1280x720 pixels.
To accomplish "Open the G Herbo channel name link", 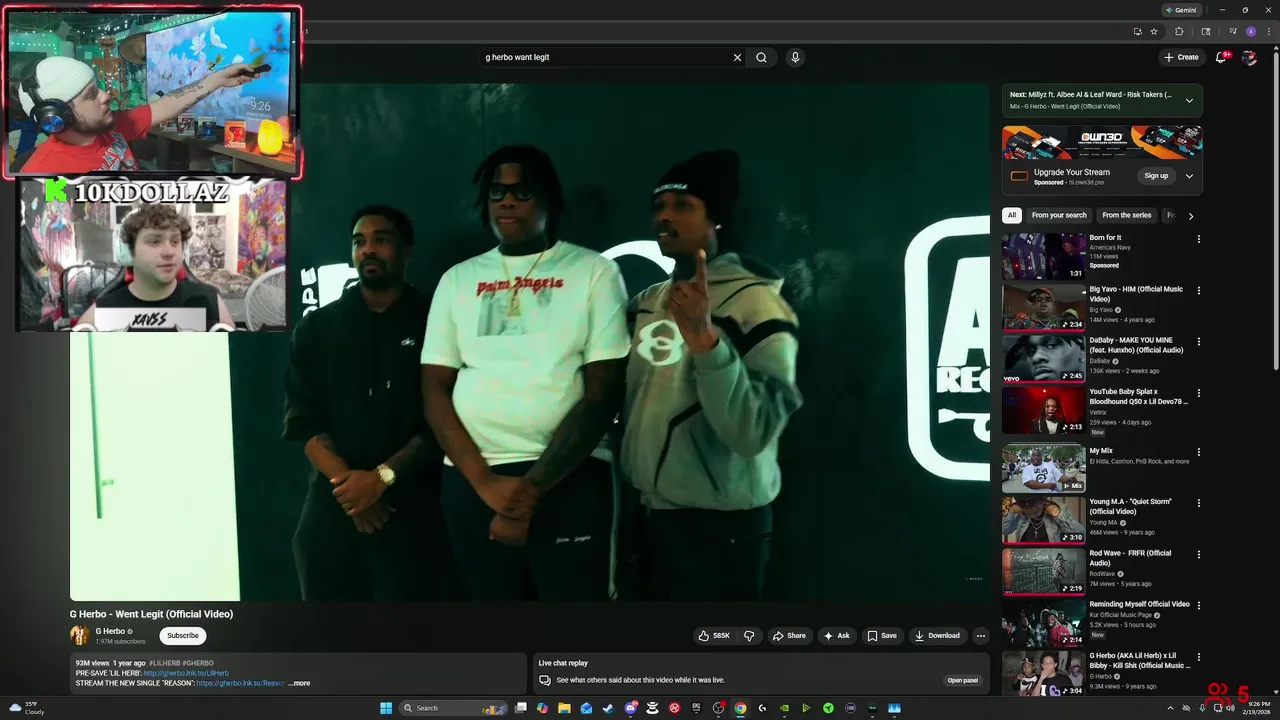I will point(110,631).
